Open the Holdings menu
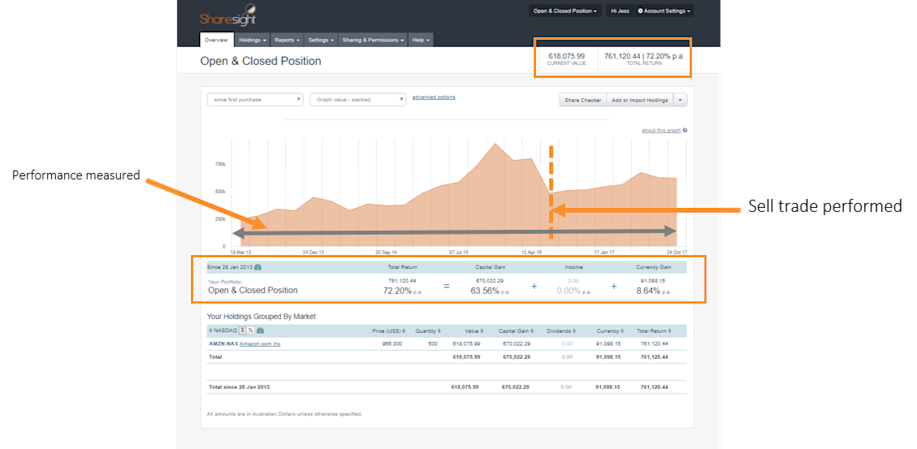917x449 pixels. click(x=253, y=40)
